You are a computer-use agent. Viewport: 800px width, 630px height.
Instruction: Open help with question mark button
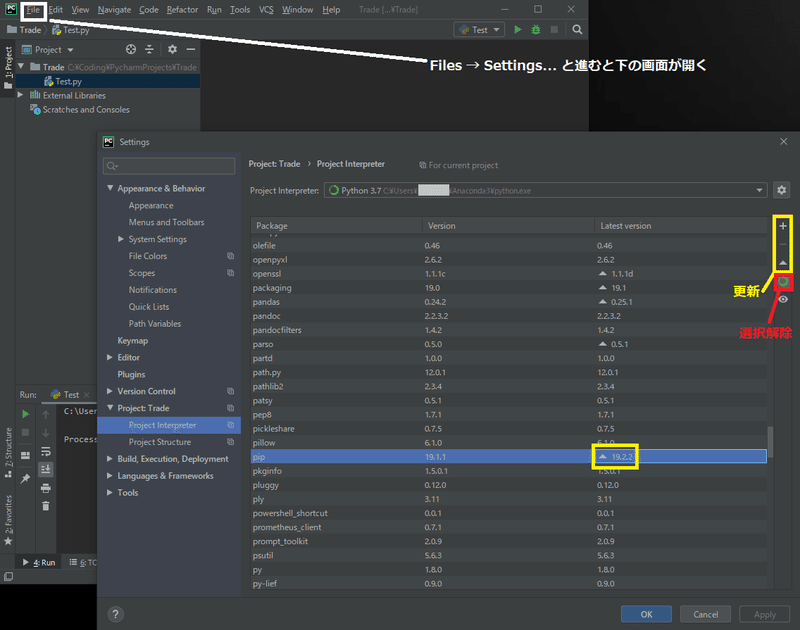(116, 614)
